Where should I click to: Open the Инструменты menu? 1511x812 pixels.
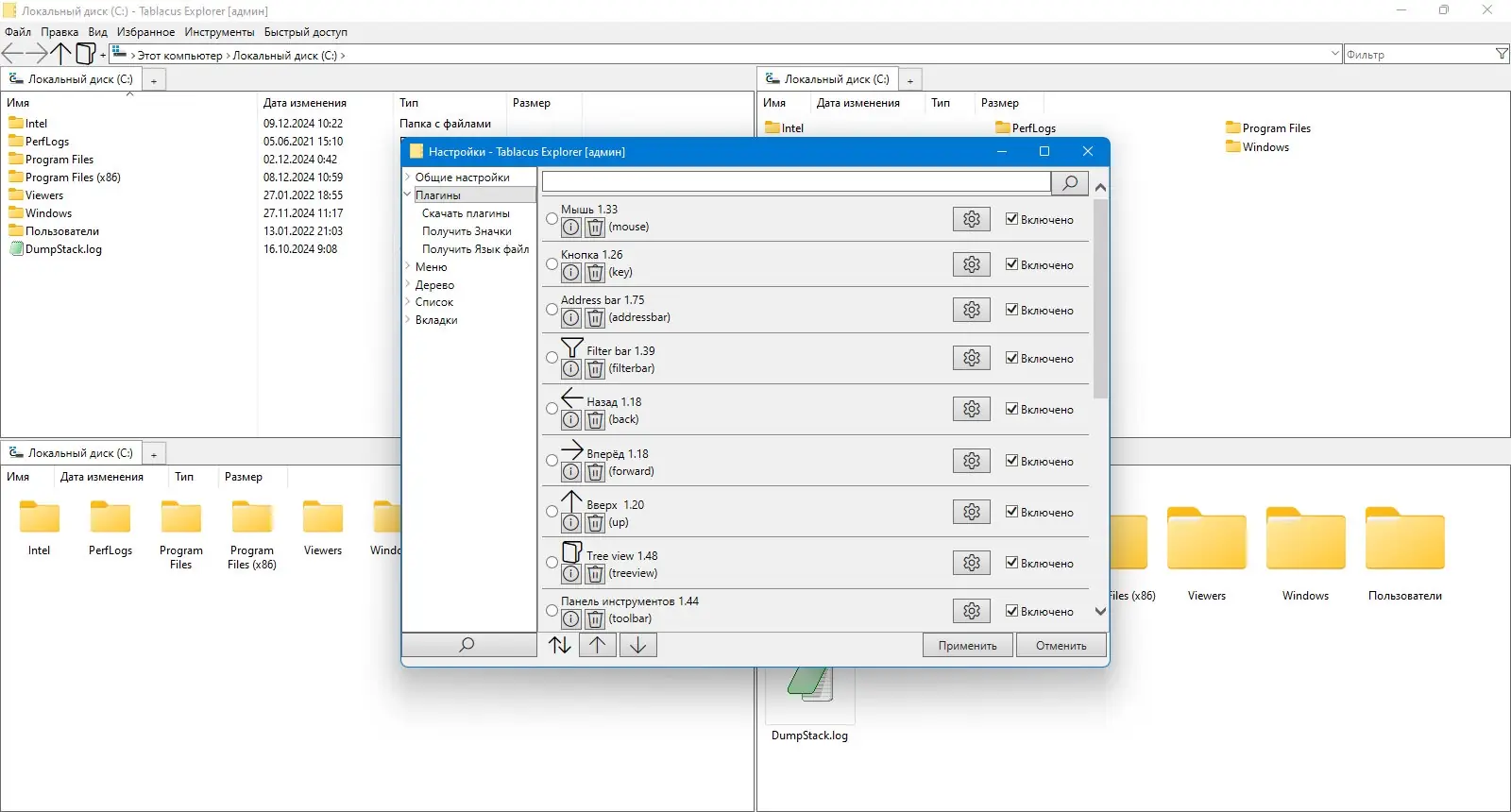219,32
